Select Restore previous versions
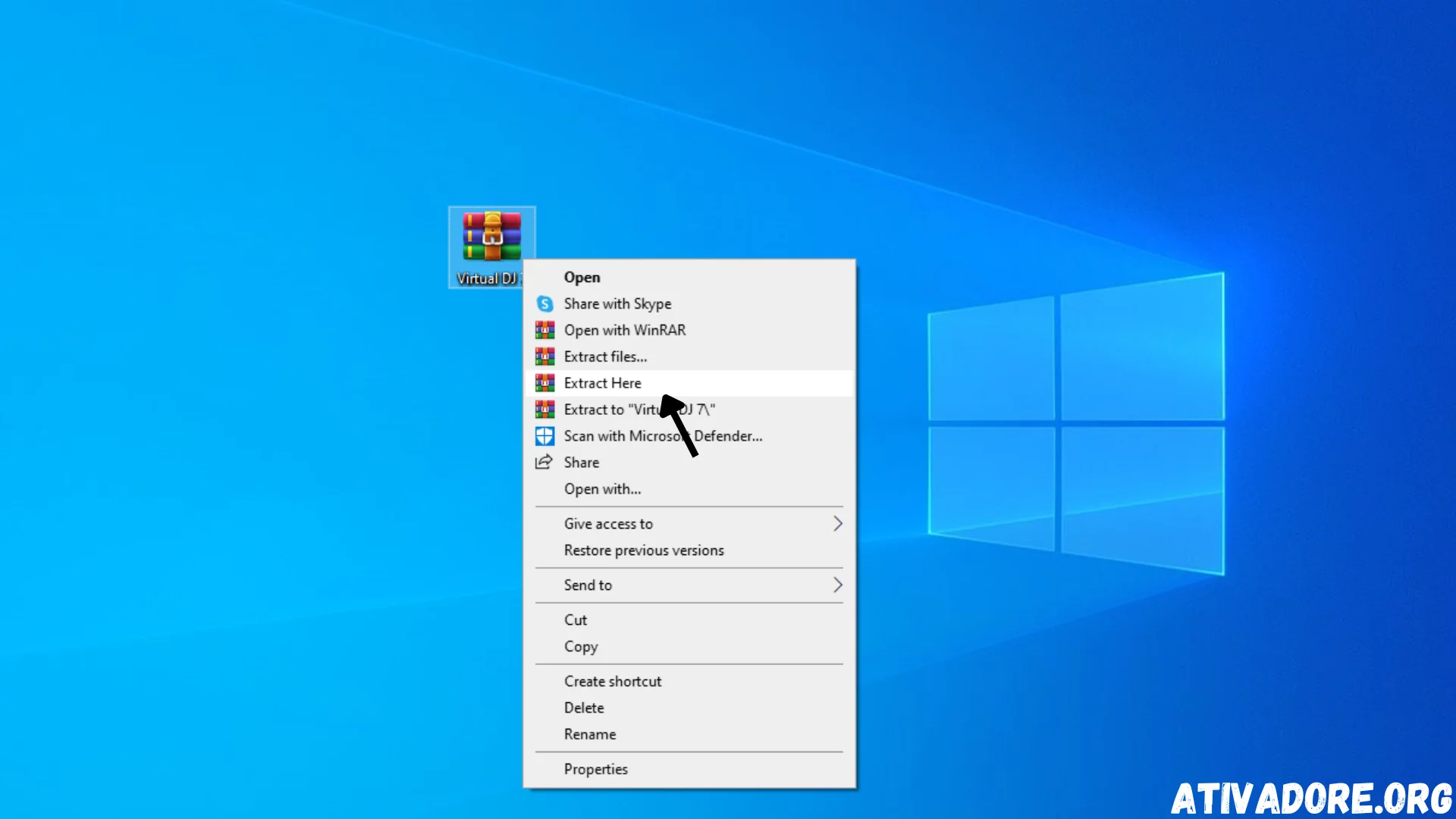Screen dimensions: 1456x819 pos(689,551)
